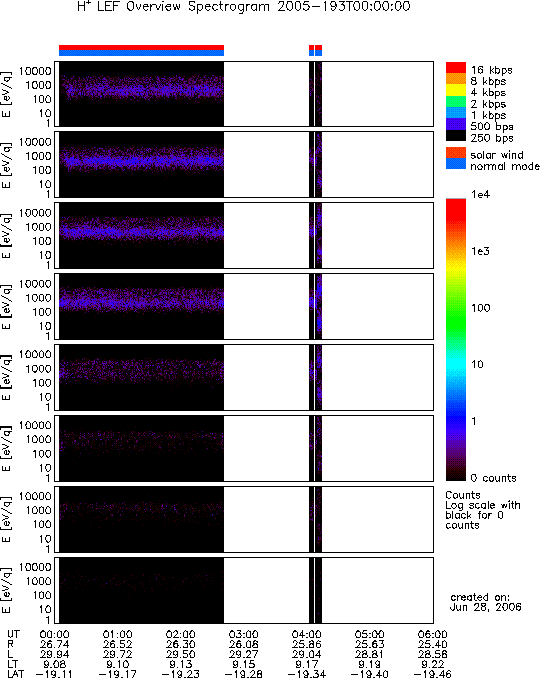This screenshot has height=678, width=540.
Task: Click the L value 29.94
Action: point(54,654)
